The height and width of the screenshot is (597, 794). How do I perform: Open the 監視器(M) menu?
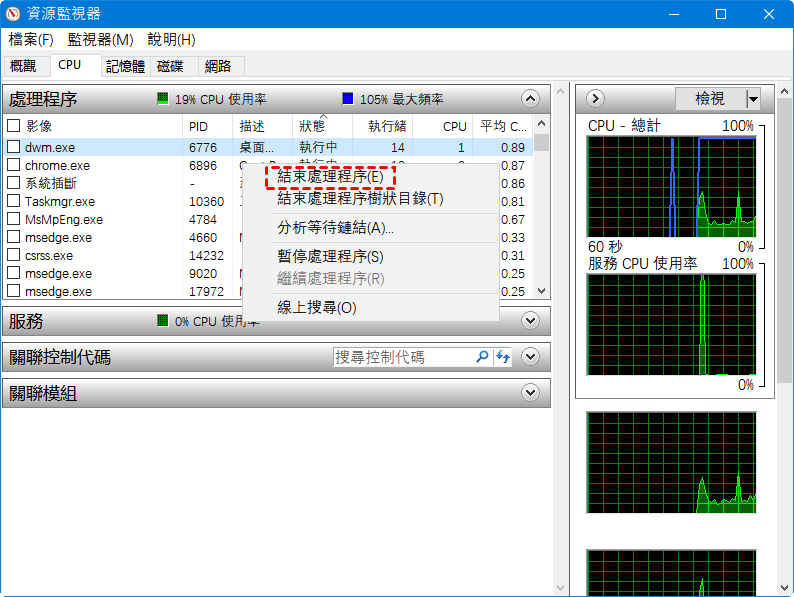100,39
